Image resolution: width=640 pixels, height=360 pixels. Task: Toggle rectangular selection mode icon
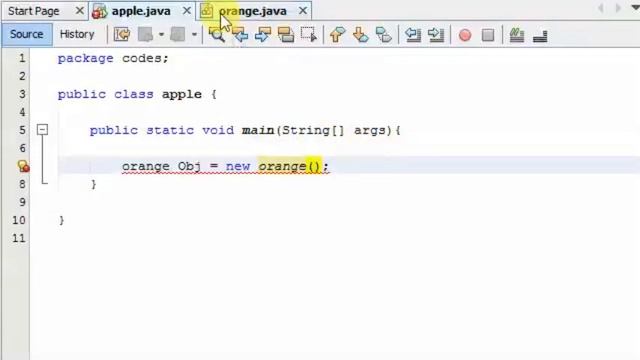309,35
